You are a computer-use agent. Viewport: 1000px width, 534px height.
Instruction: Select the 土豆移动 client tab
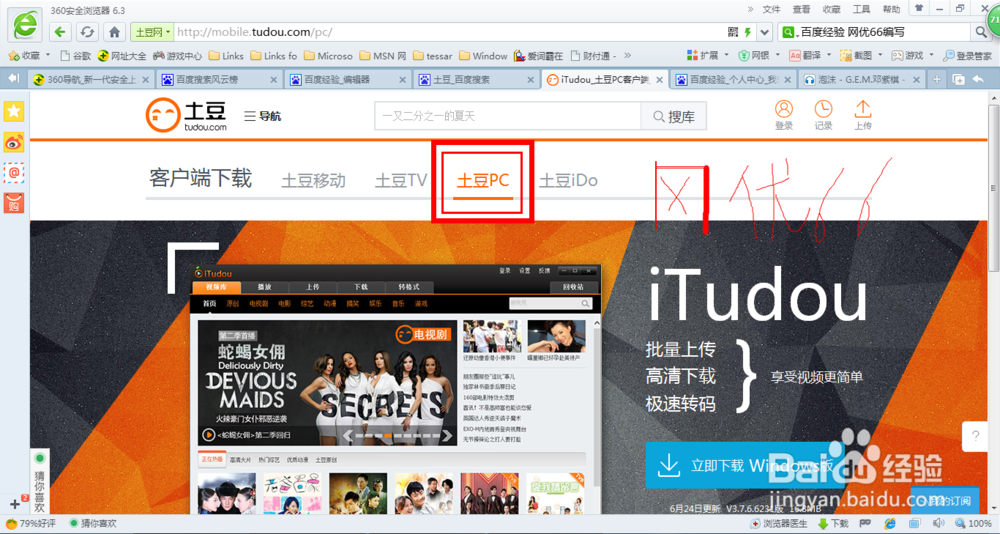tap(313, 181)
